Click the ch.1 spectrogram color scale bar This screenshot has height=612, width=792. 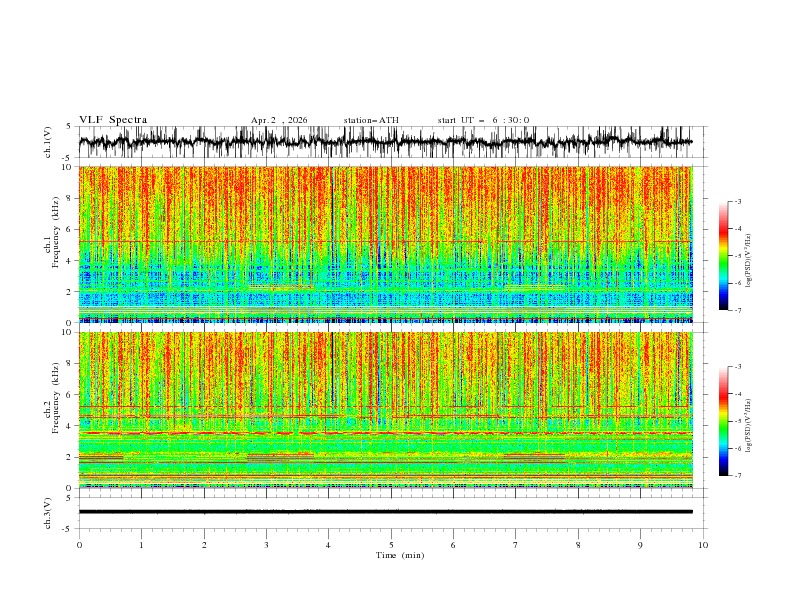(x=723, y=256)
